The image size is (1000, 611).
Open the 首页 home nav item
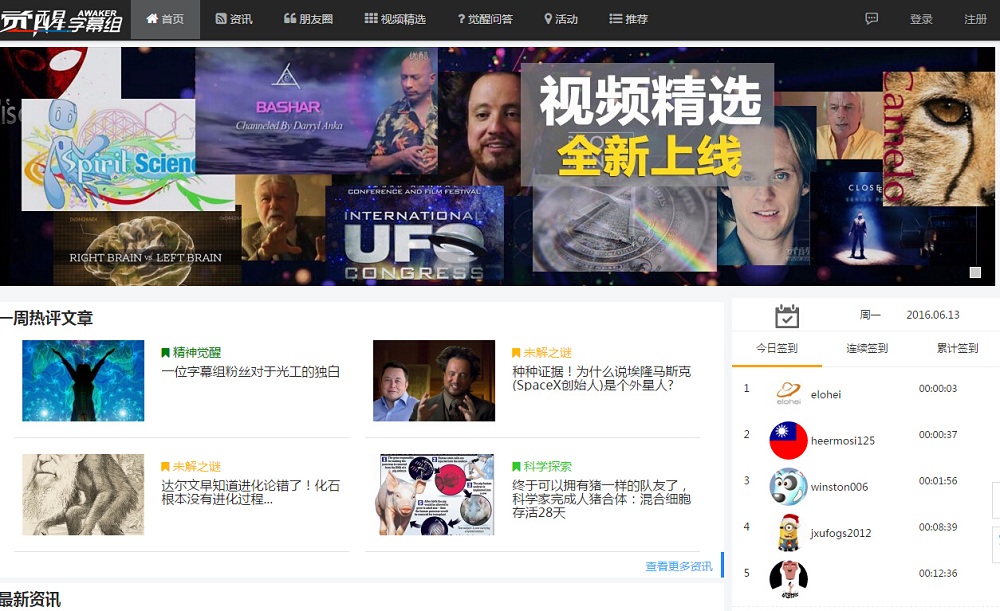pyautogui.click(x=165, y=19)
